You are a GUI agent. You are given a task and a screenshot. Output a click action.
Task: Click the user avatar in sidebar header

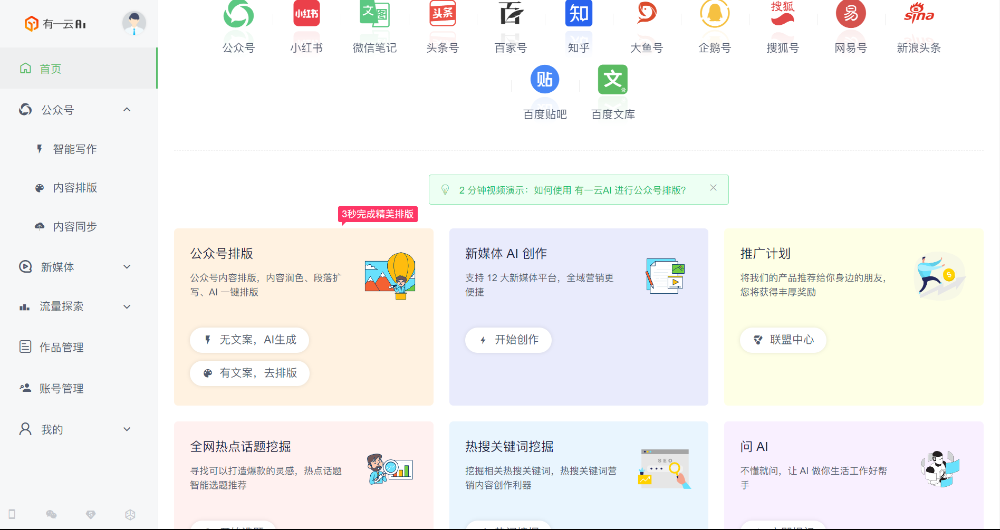[x=134, y=24]
